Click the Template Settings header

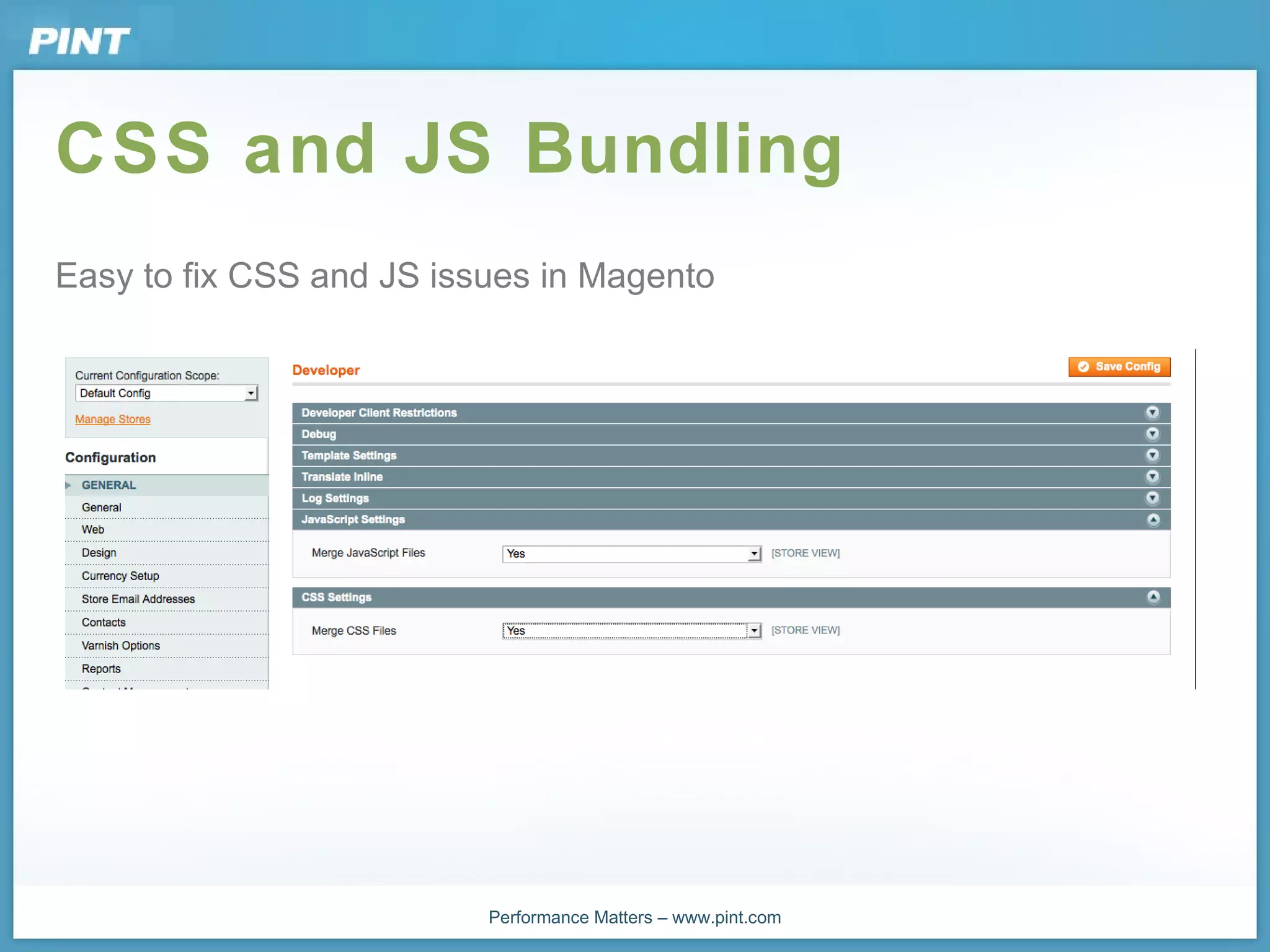[731, 456]
